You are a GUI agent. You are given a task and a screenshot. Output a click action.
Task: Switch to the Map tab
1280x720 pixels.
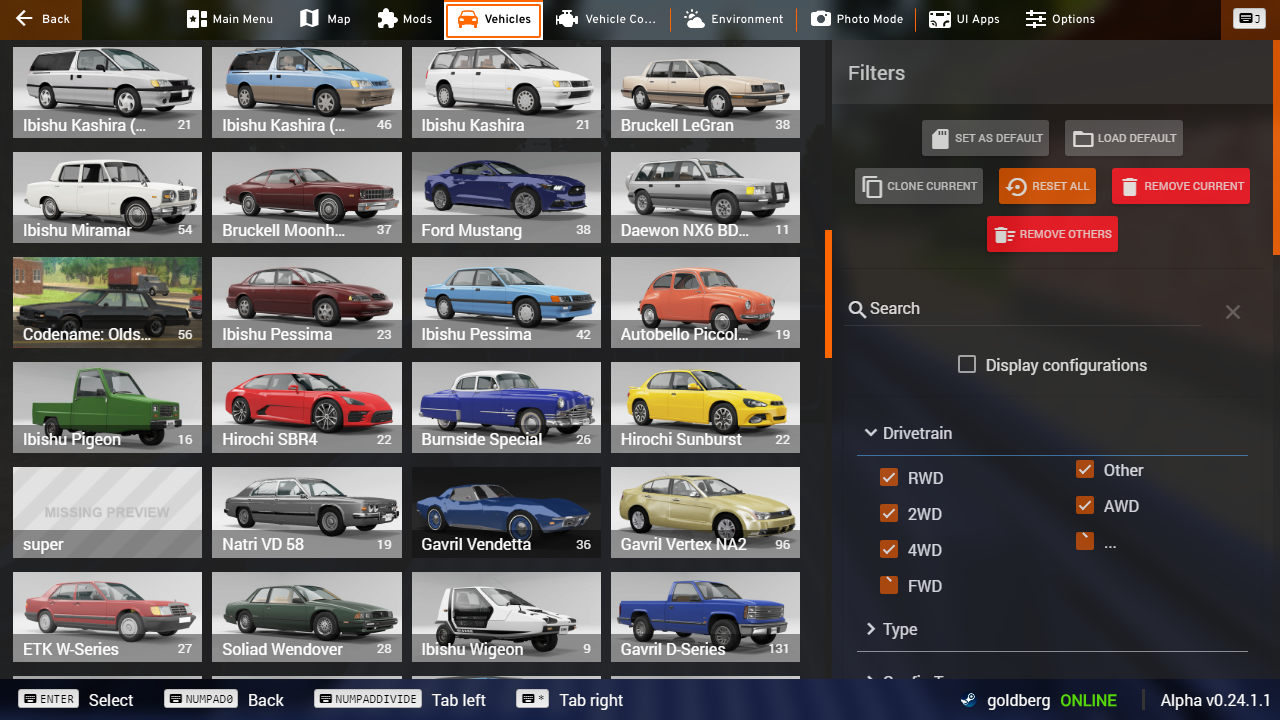click(325, 19)
